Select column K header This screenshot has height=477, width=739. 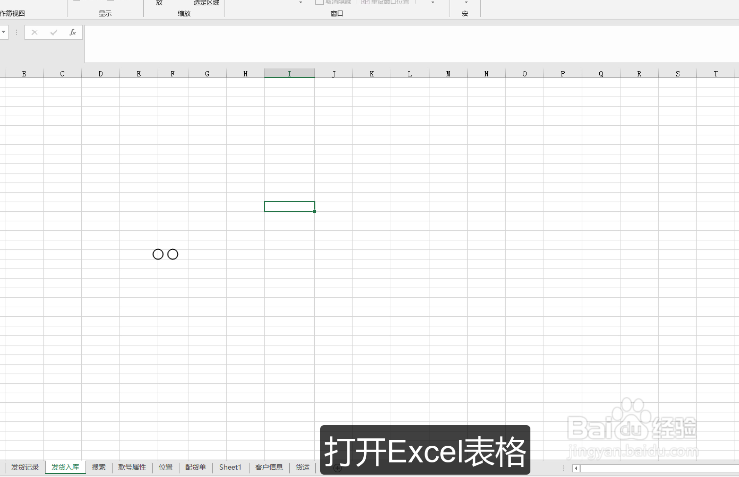pos(372,74)
